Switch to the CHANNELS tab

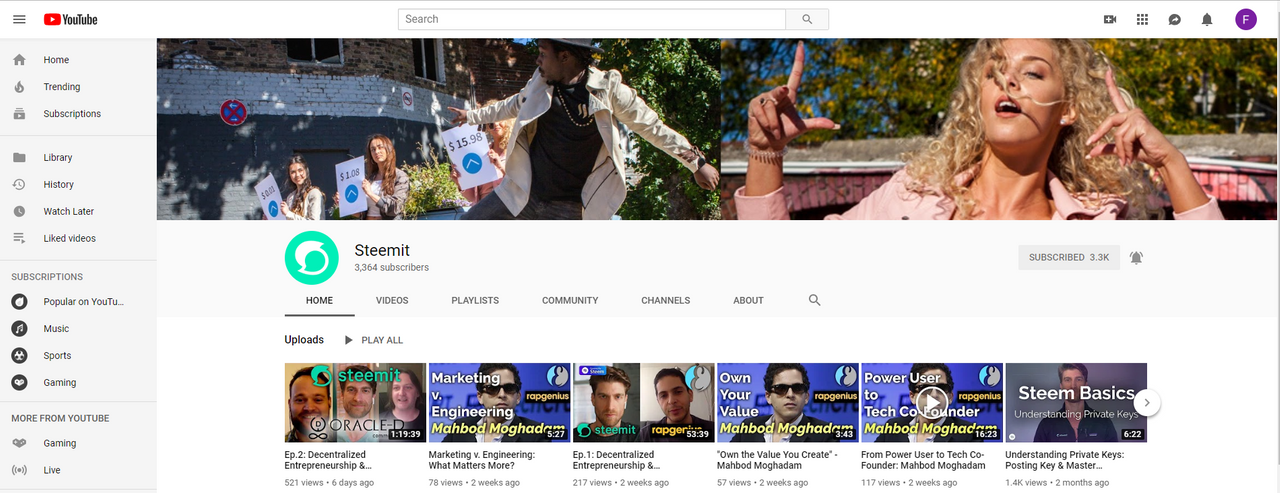coord(666,300)
